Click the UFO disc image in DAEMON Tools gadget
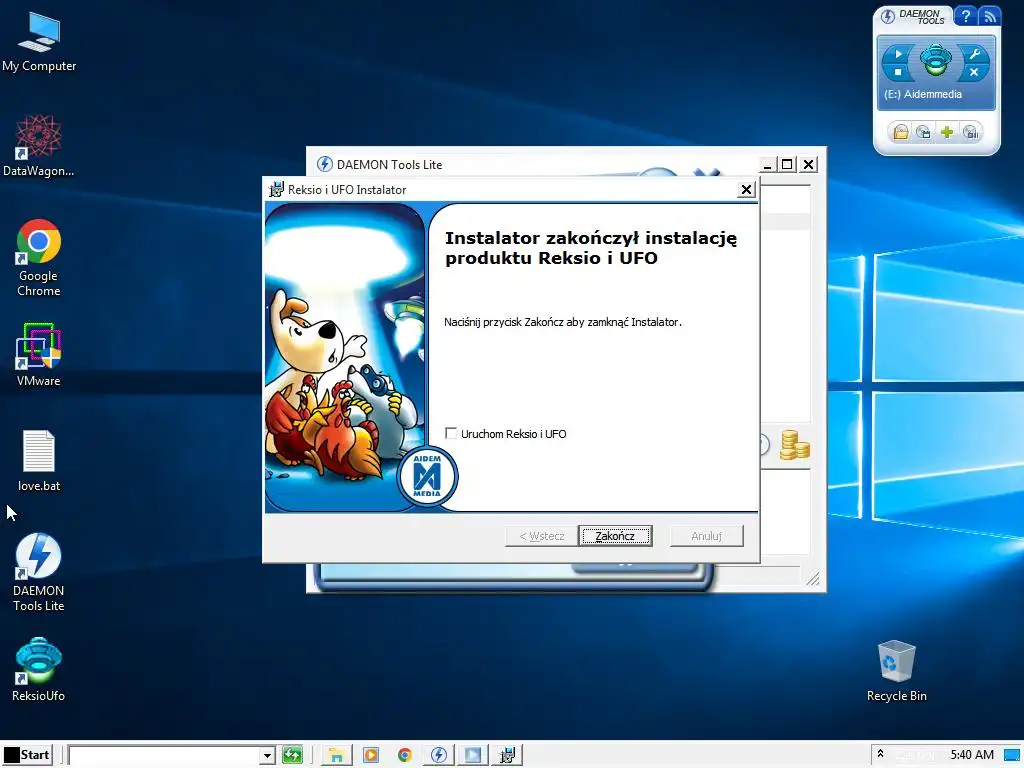Screen dimensions: 1024x768 click(935, 60)
